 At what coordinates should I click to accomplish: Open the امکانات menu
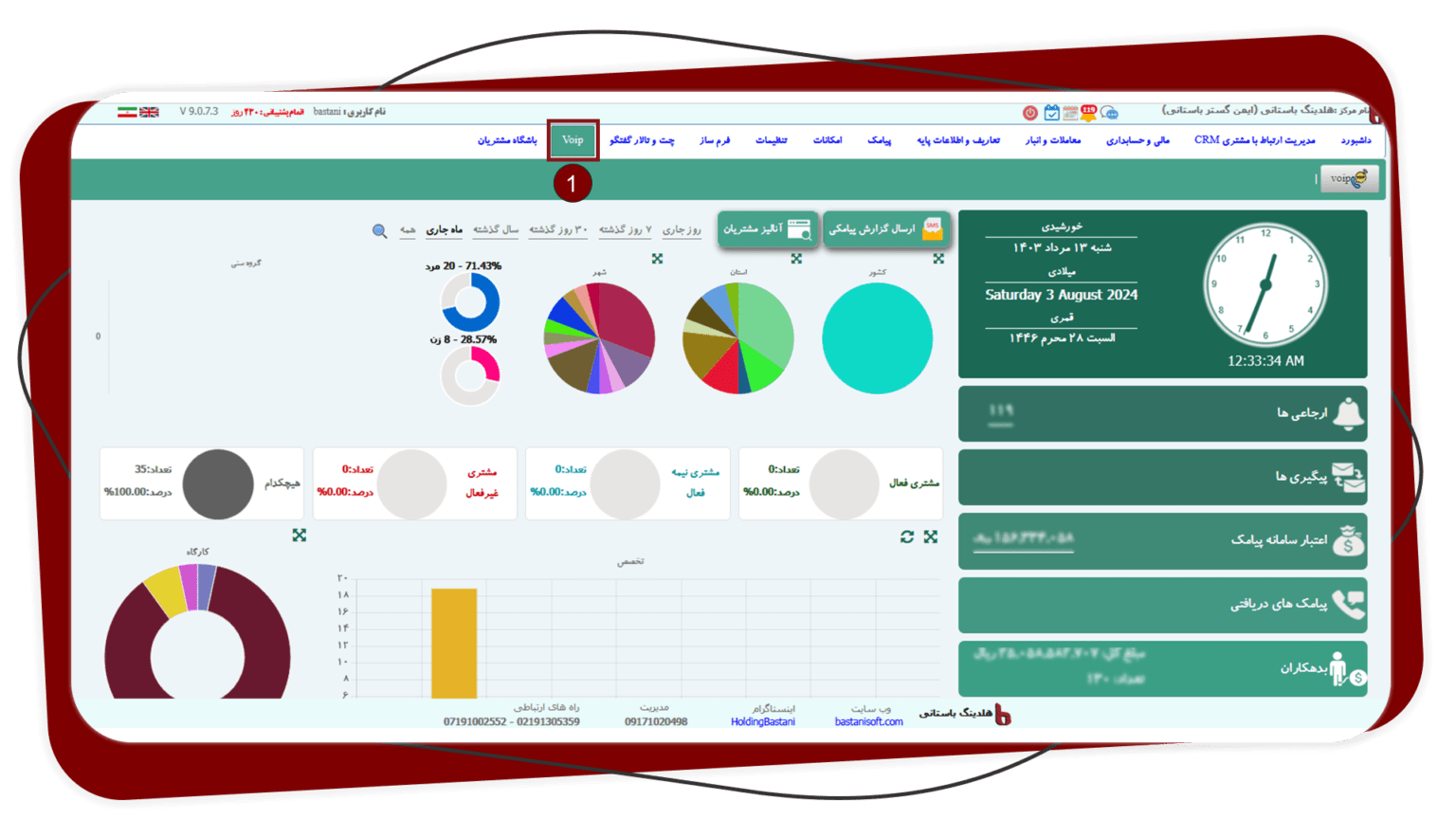827,140
